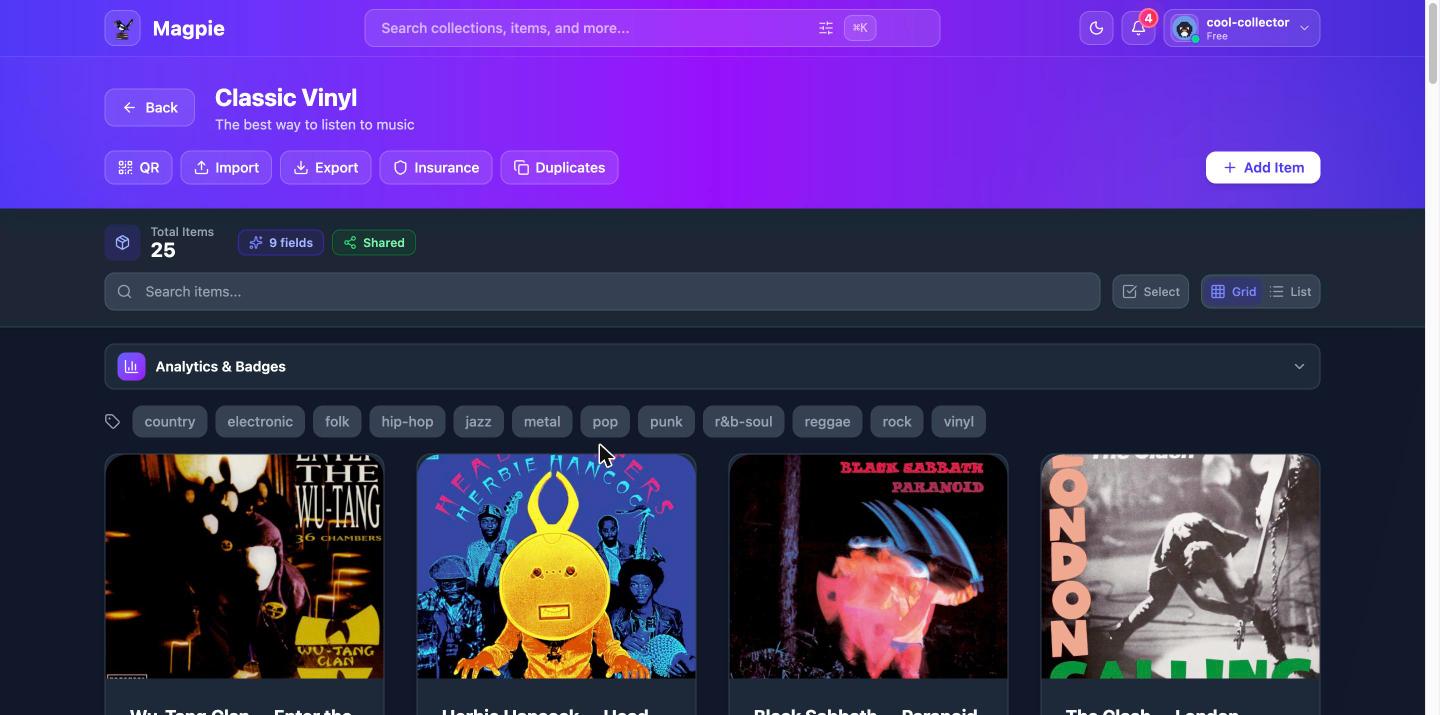1440x715 pixels.
Task: Click the Classic Vinyl collection title
Action: 286,98
